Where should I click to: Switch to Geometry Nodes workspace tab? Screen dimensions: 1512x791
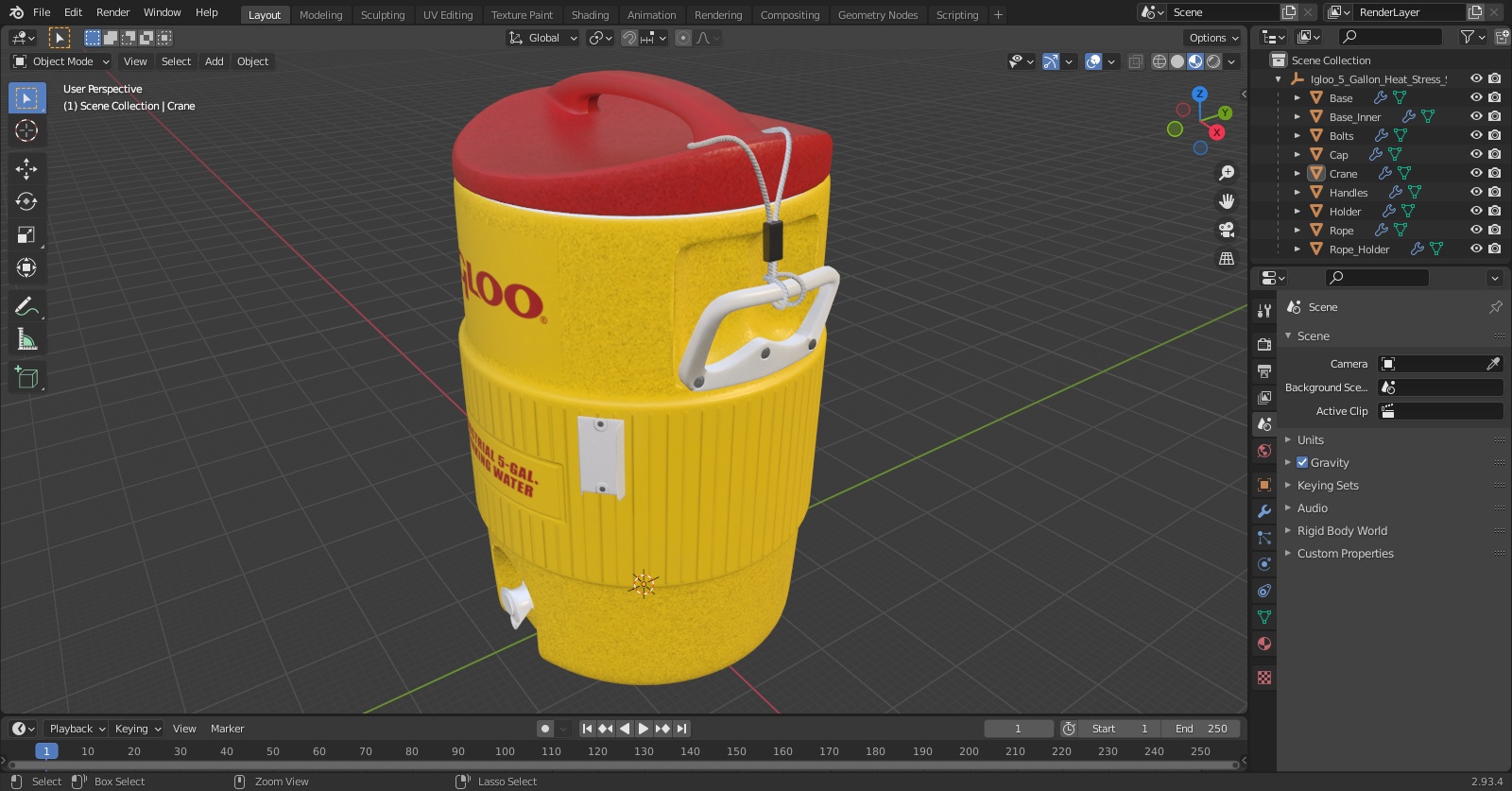(x=878, y=15)
